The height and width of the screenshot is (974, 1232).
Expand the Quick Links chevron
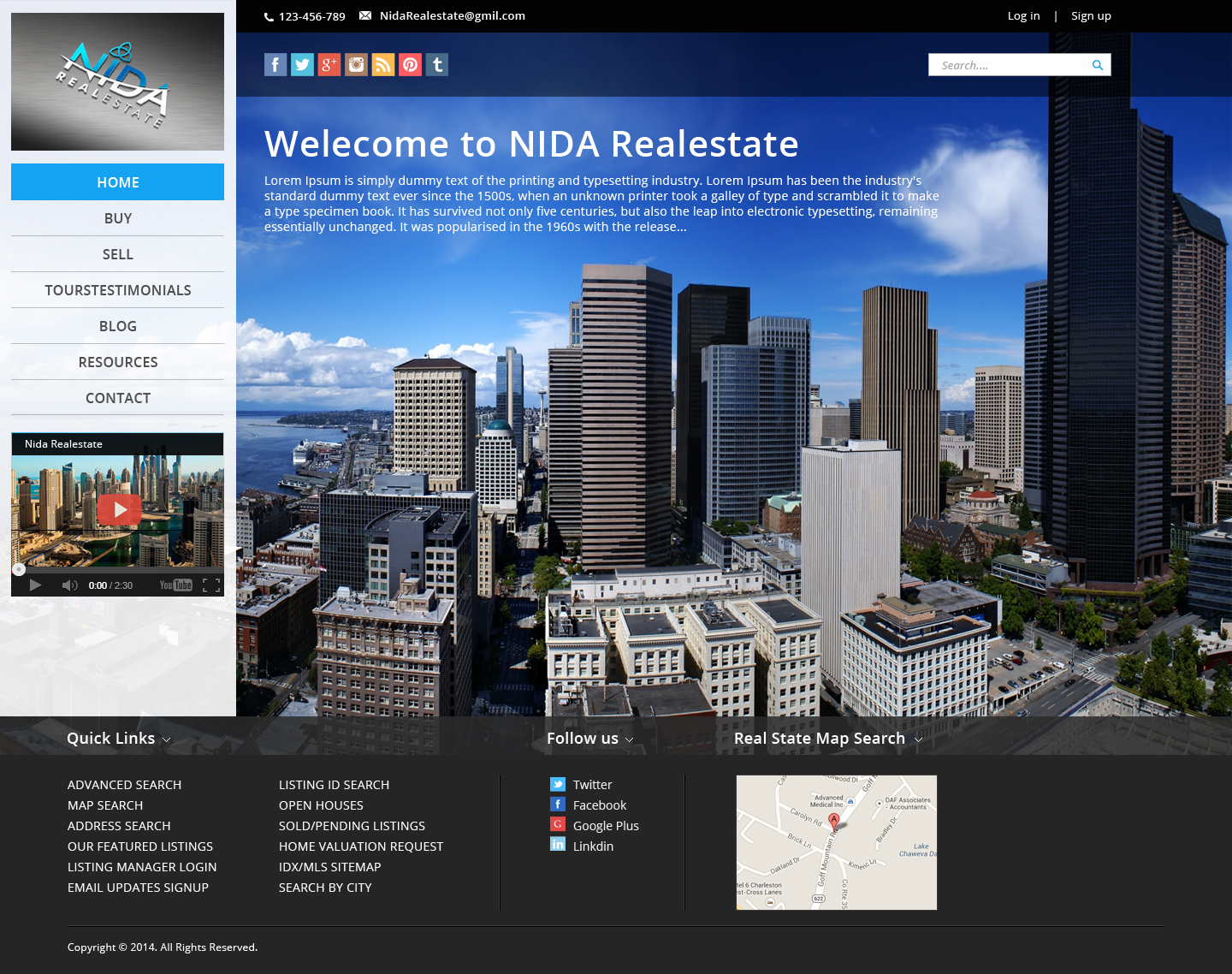pos(167,739)
